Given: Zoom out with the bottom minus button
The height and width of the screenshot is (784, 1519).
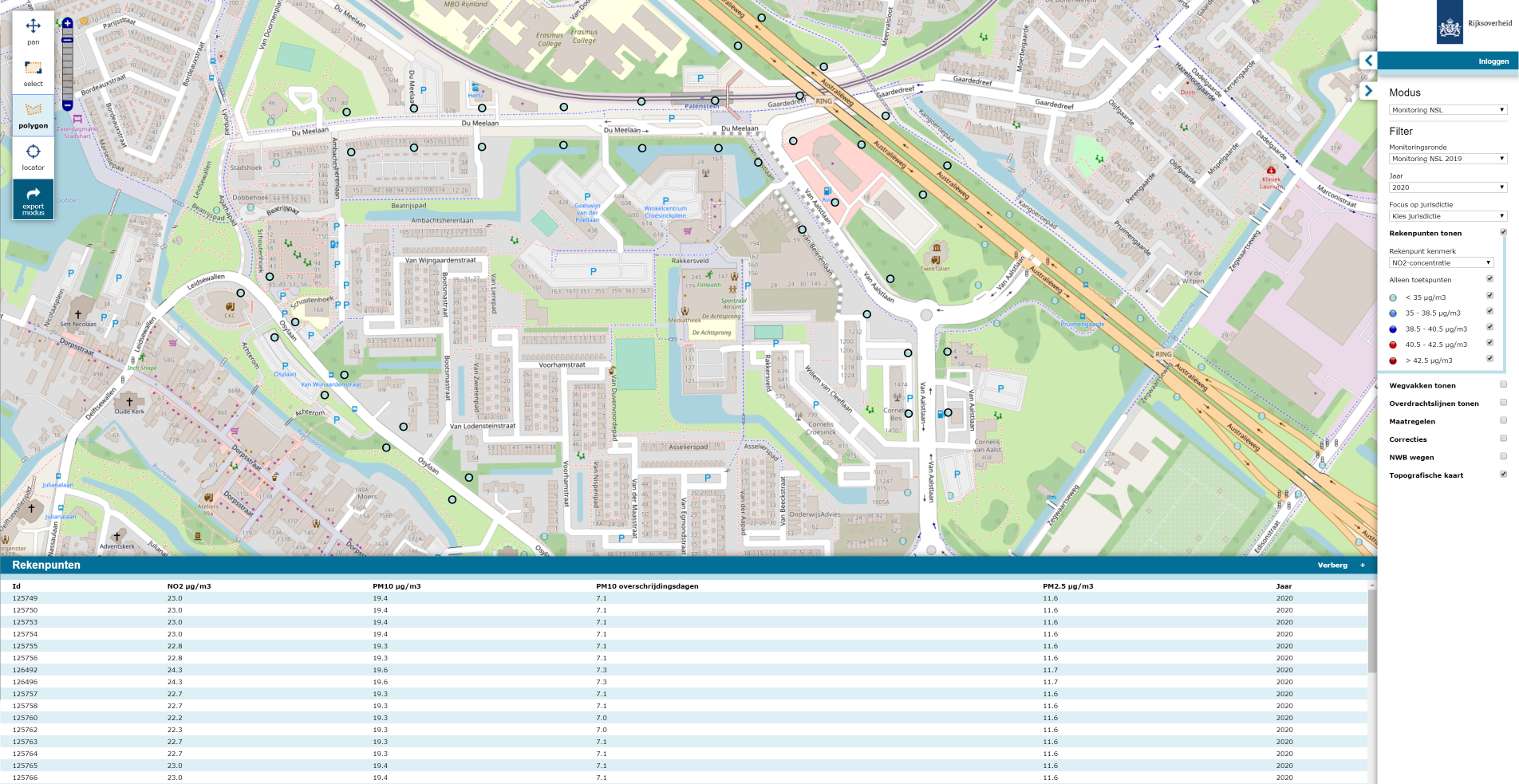Looking at the screenshot, I should 68,105.
